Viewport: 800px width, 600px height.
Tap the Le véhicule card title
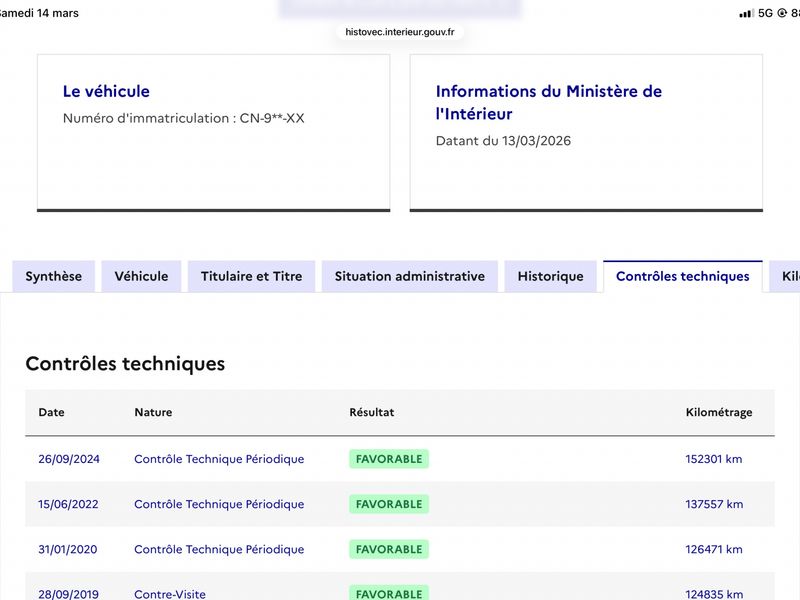click(106, 91)
